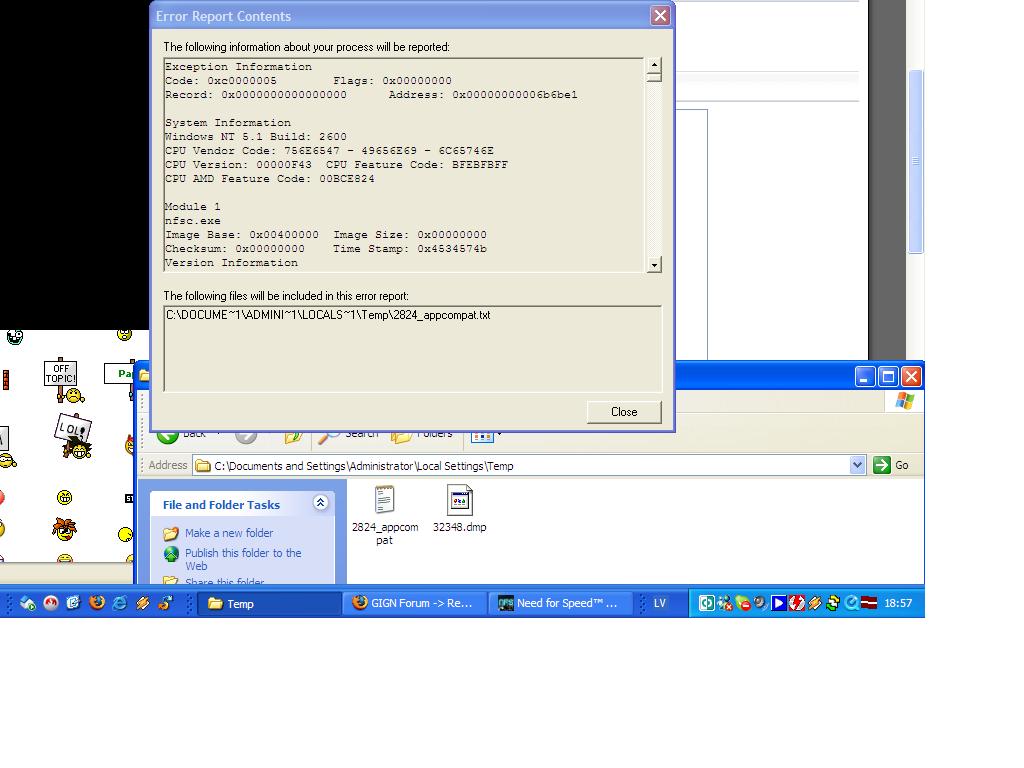Click the Back arrow icon in Explorer toolbar
The height and width of the screenshot is (768, 1024).
168,435
